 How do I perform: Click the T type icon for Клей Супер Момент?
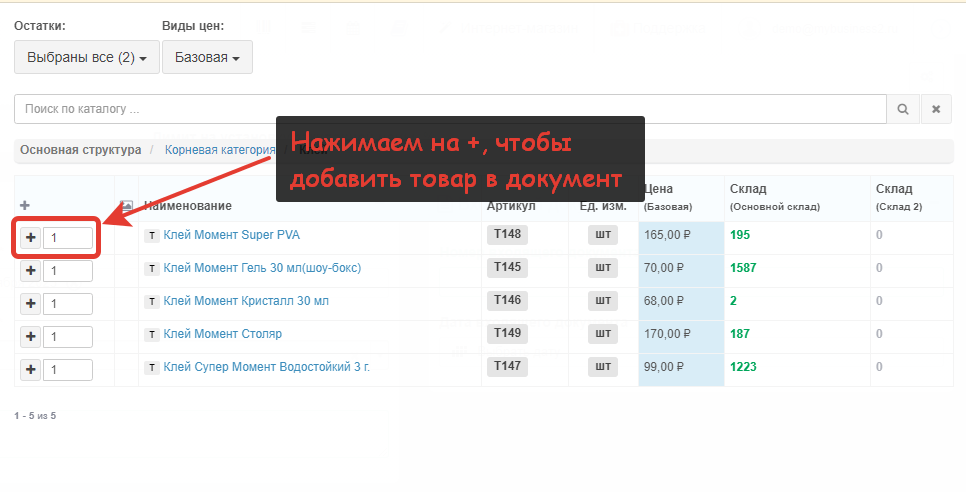[152, 368]
